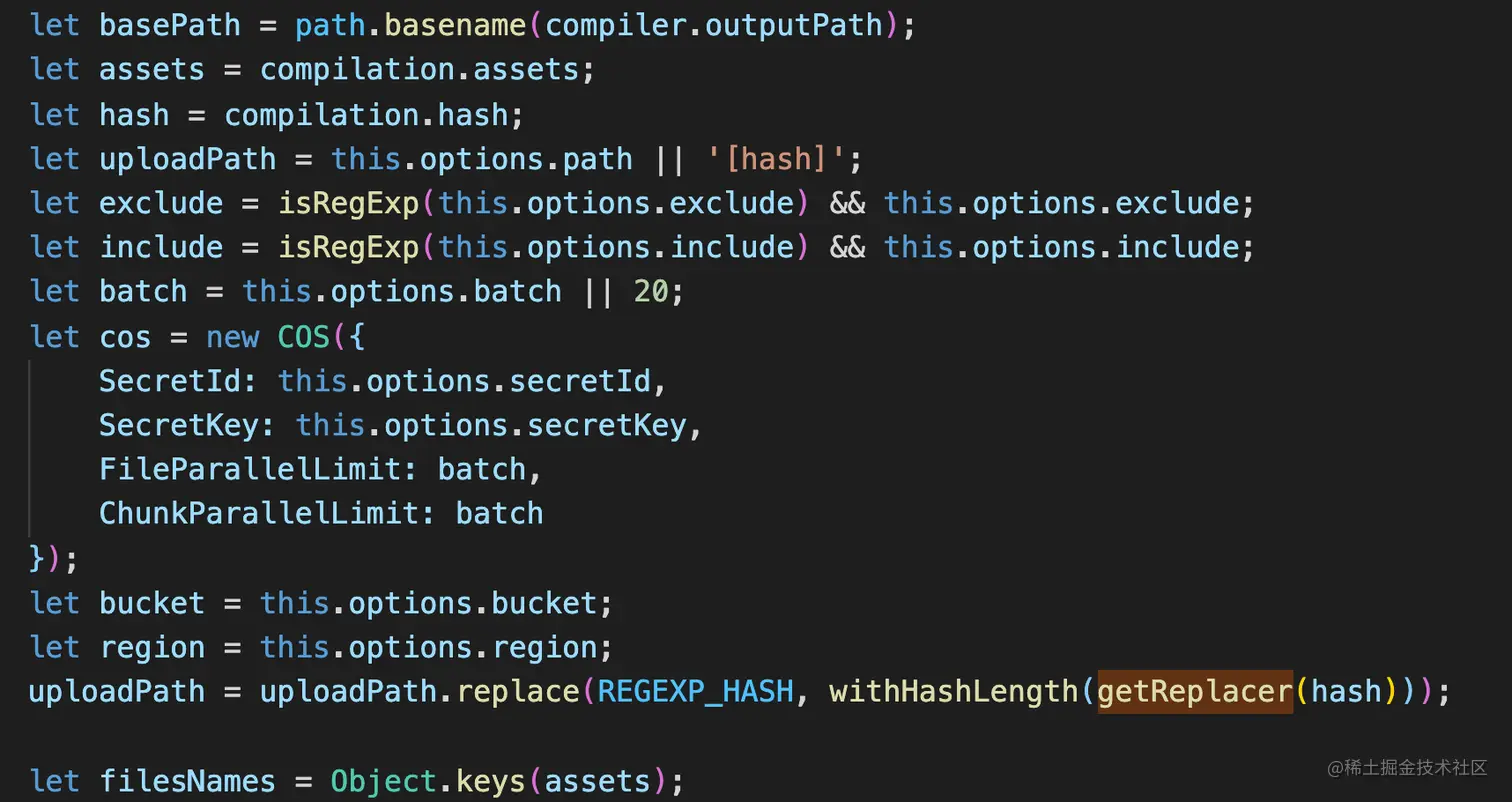Click the replace method on uploadPath
The height and width of the screenshot is (802, 1512).
[x=518, y=691]
